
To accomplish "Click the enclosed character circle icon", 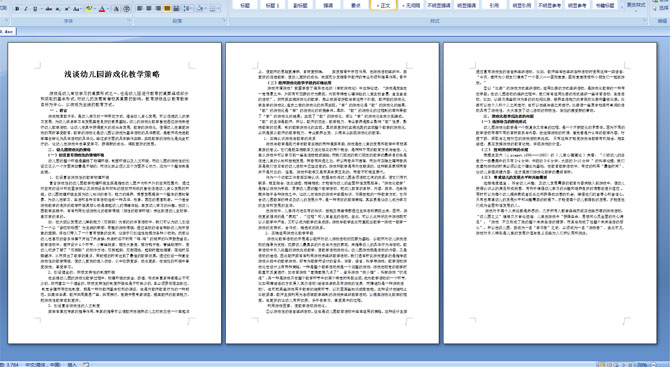I will pyautogui.click(x=126, y=9).
